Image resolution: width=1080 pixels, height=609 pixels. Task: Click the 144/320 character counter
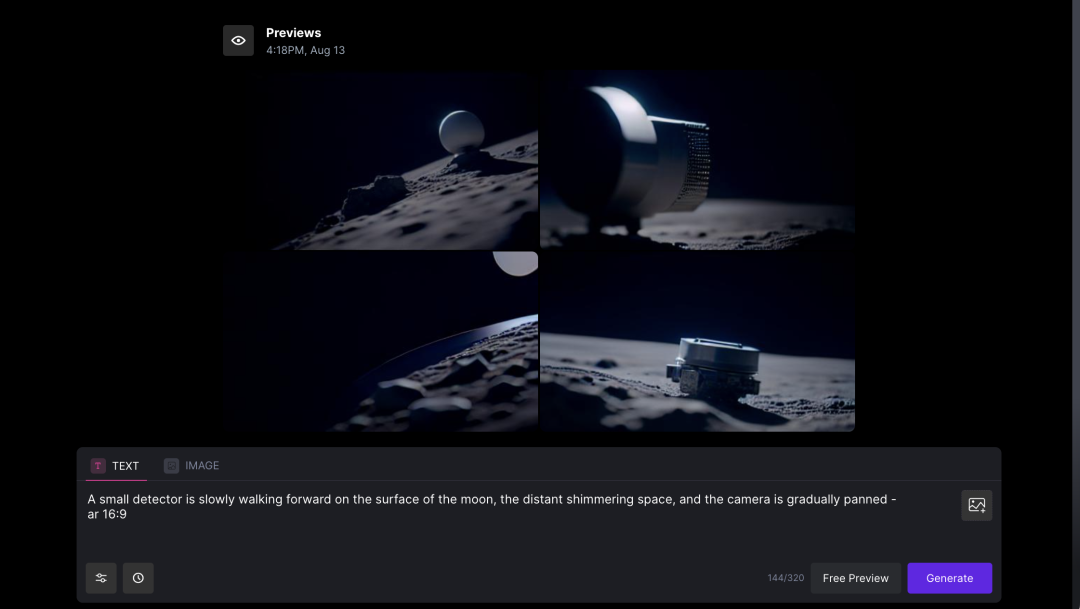[x=786, y=578]
